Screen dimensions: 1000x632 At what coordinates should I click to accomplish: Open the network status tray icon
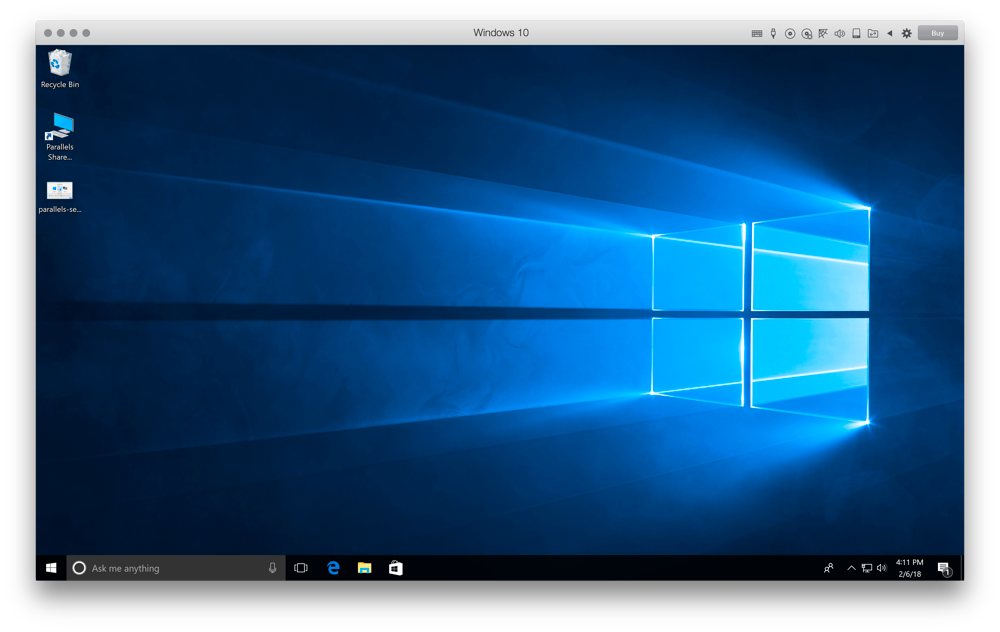coord(867,568)
